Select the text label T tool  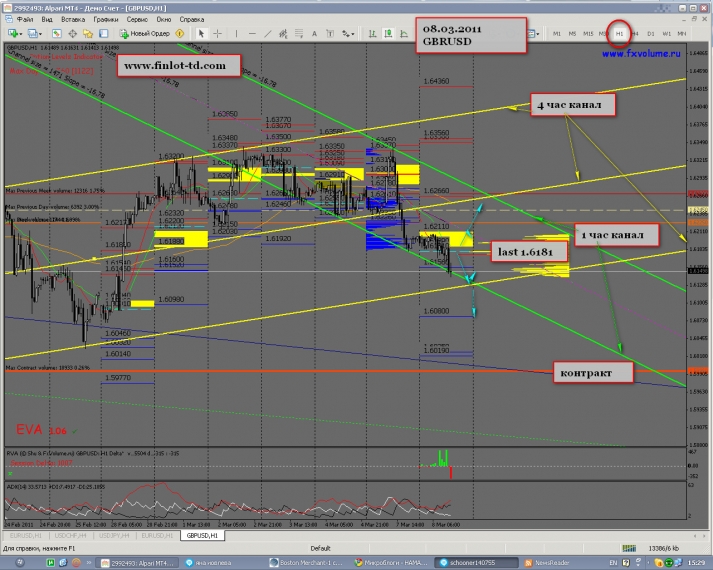[x=330, y=34]
